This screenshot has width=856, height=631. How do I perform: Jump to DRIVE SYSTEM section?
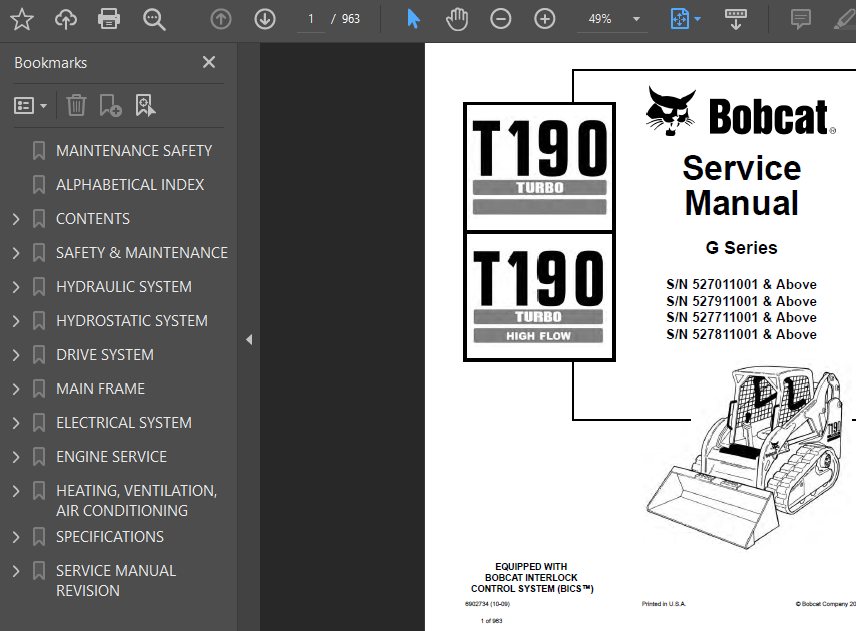click(105, 355)
